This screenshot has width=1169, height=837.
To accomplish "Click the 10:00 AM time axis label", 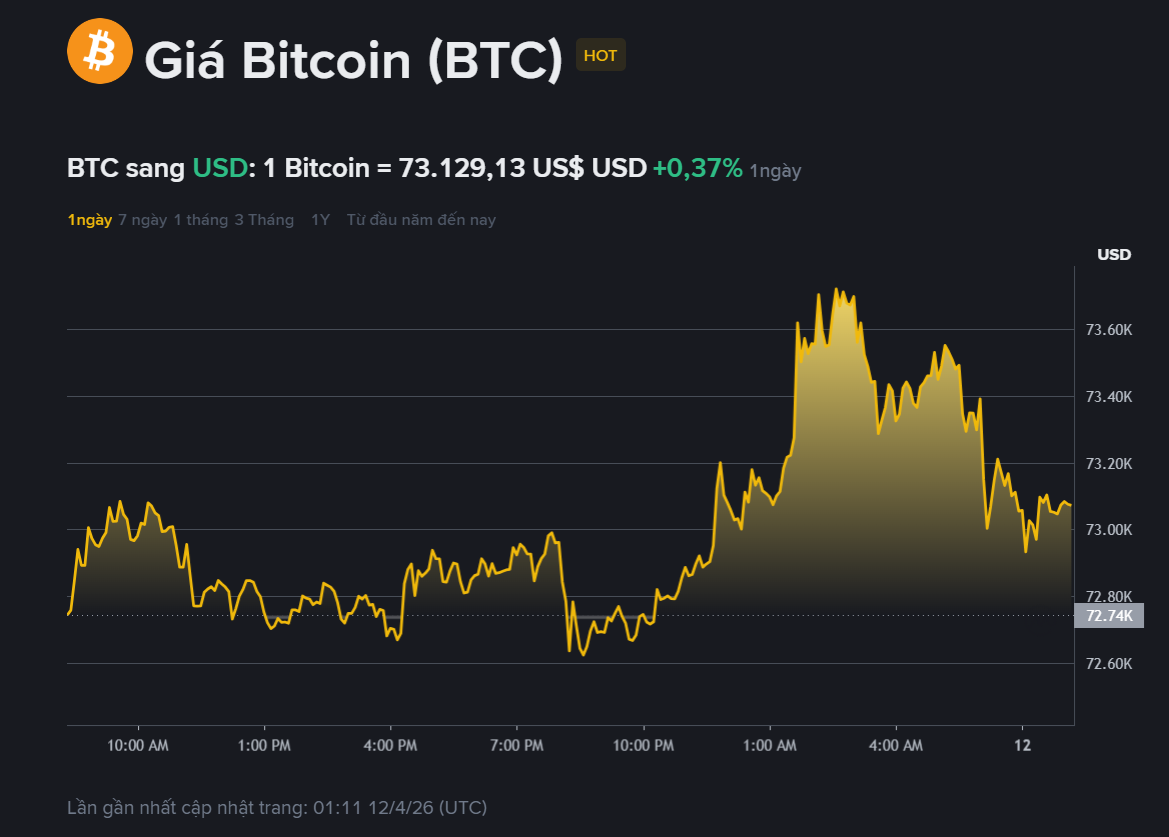I will click(138, 746).
